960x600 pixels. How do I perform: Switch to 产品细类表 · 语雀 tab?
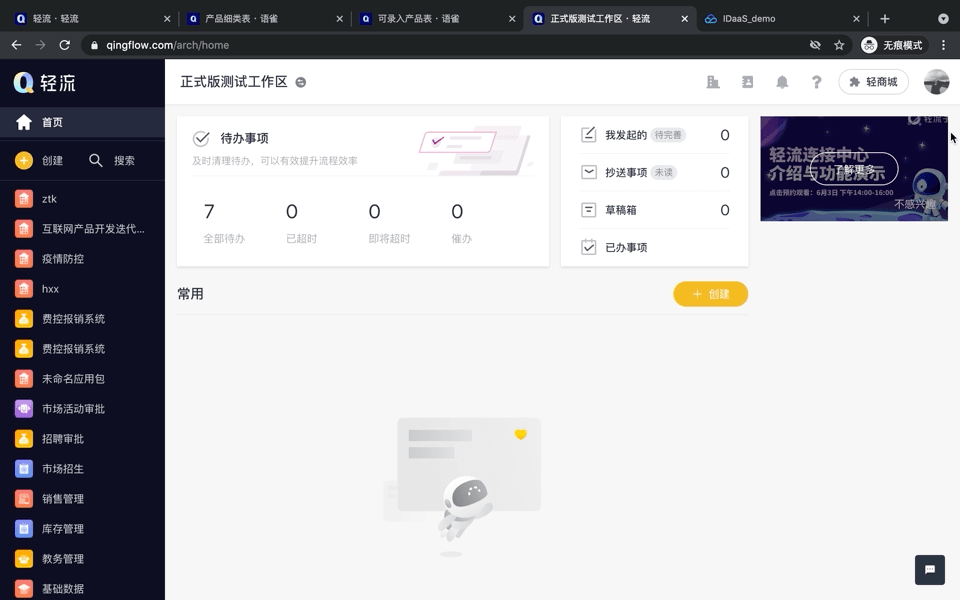264,18
